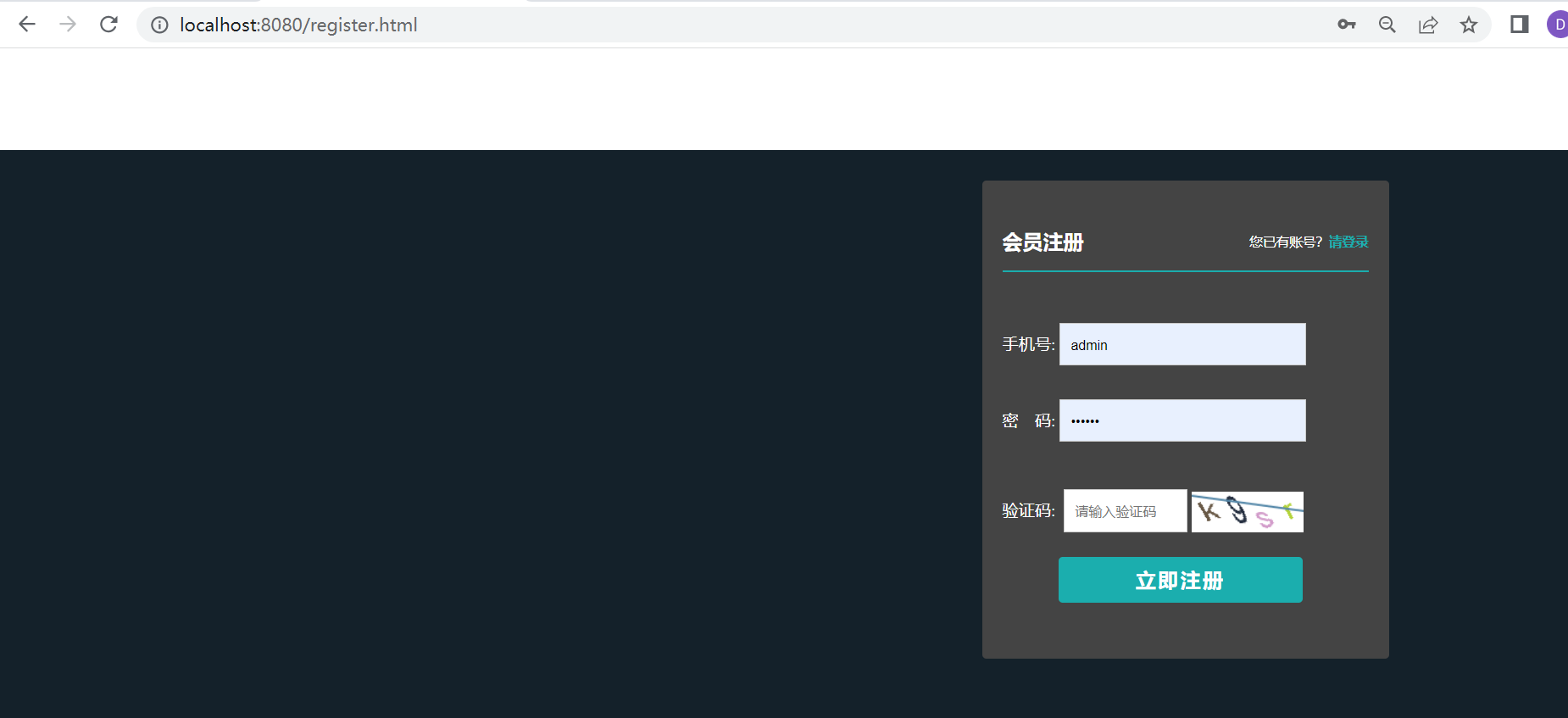Reload the register page
This screenshot has width=1568, height=718.
pyautogui.click(x=108, y=25)
